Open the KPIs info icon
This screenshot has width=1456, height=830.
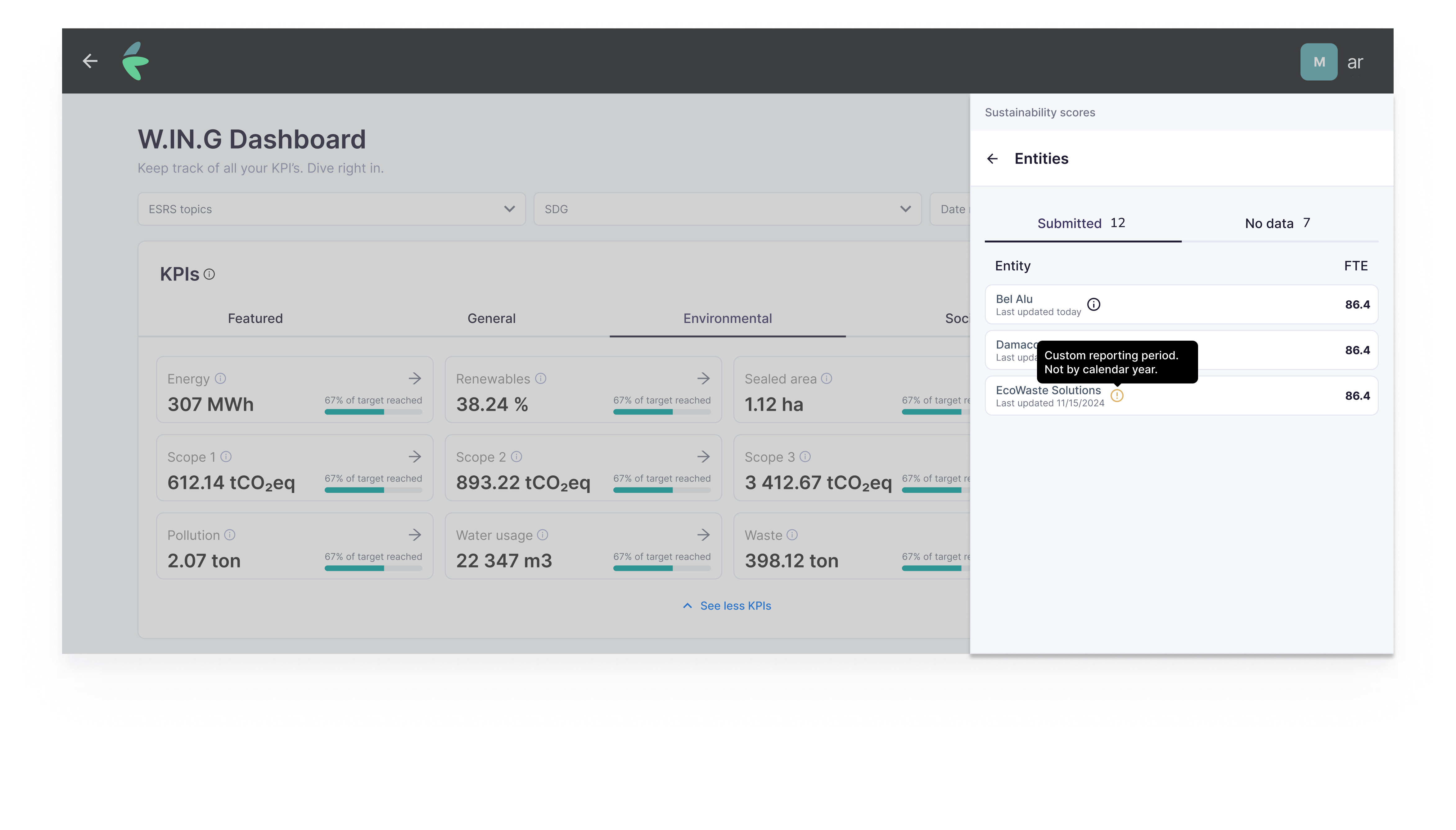(x=209, y=274)
